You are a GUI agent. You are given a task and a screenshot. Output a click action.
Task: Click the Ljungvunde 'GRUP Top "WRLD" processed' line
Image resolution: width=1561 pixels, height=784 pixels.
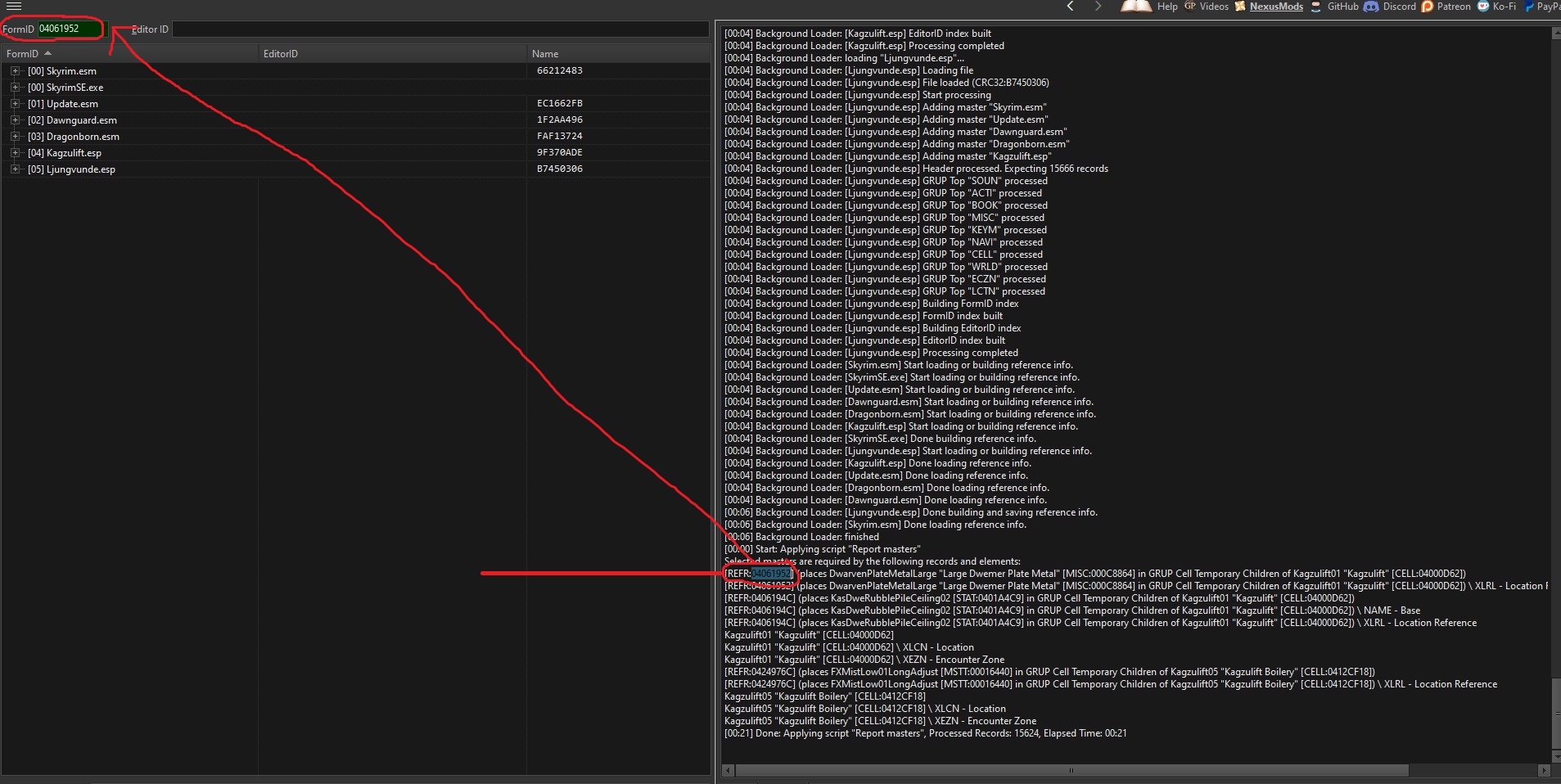(x=887, y=267)
